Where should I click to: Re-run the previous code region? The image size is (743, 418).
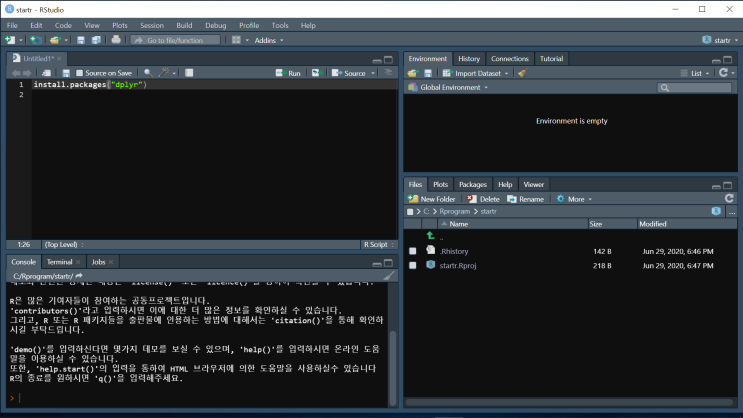click(317, 73)
